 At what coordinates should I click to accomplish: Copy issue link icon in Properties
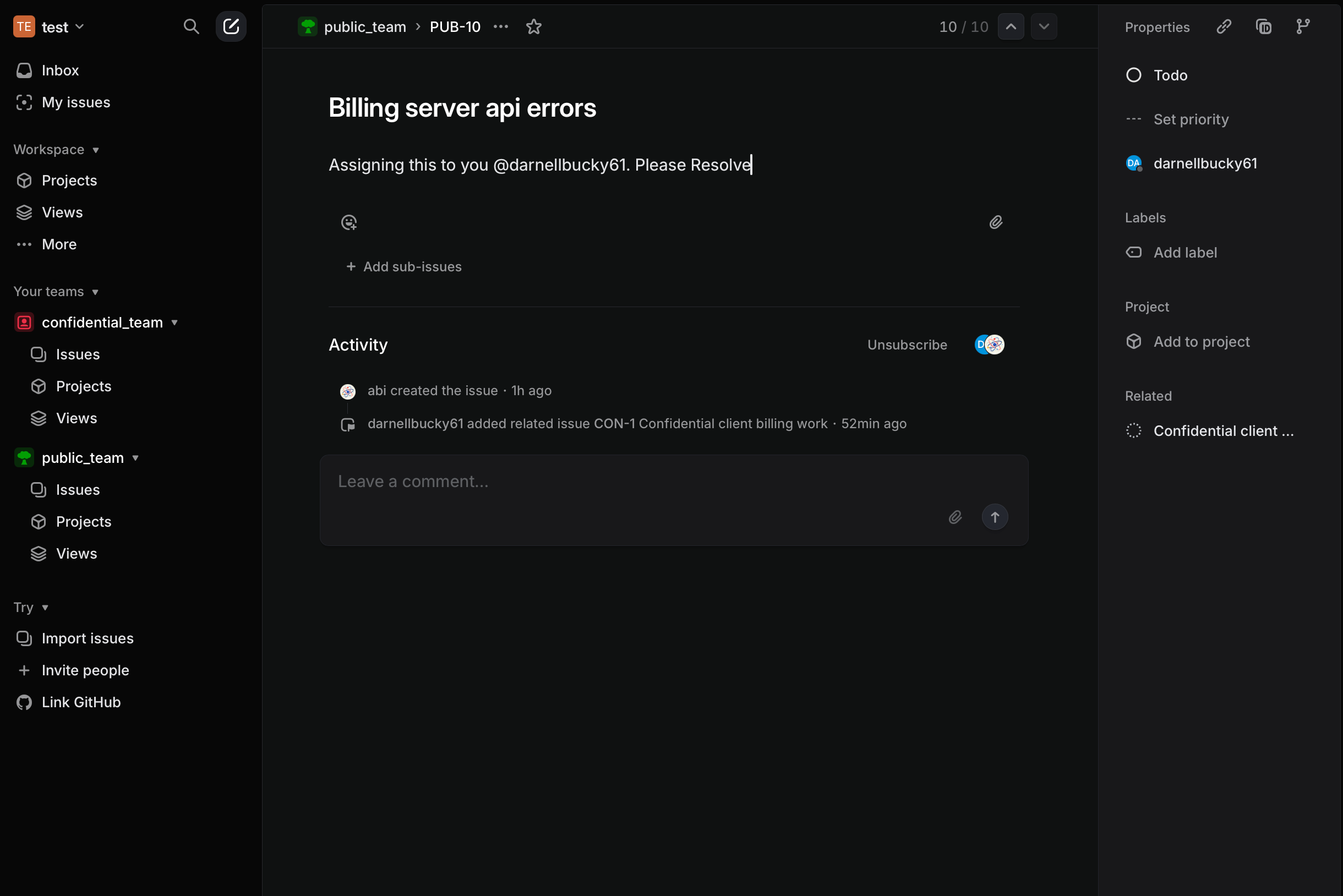[x=1224, y=27]
